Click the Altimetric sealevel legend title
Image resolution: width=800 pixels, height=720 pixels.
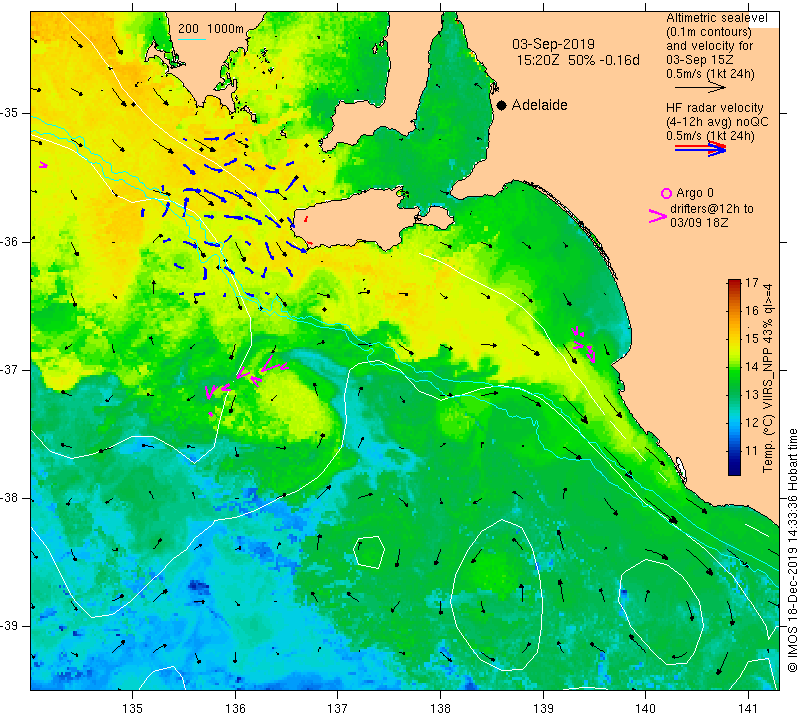tap(716, 18)
